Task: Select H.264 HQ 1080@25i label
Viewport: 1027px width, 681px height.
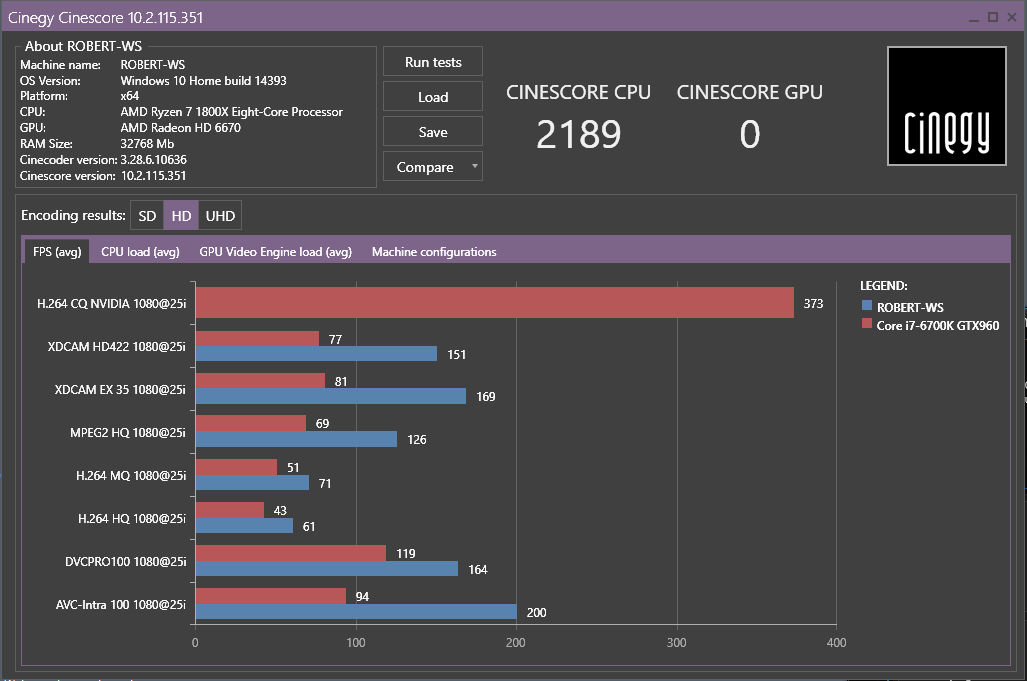Action: [132, 519]
